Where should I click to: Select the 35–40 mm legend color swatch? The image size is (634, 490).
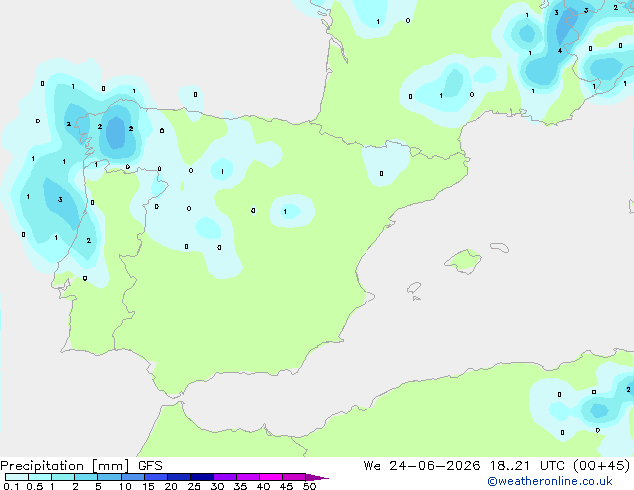pos(247,477)
